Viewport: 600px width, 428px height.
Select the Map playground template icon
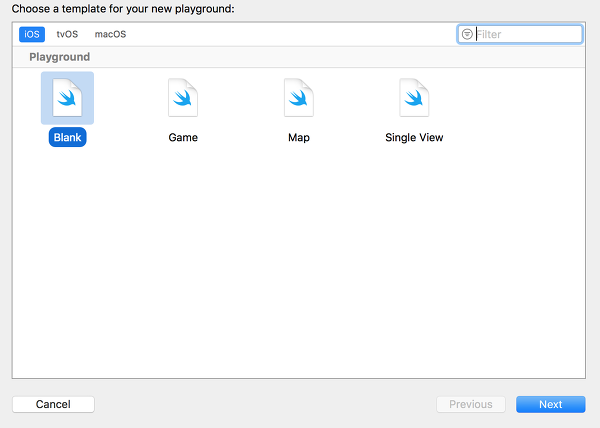tap(299, 98)
